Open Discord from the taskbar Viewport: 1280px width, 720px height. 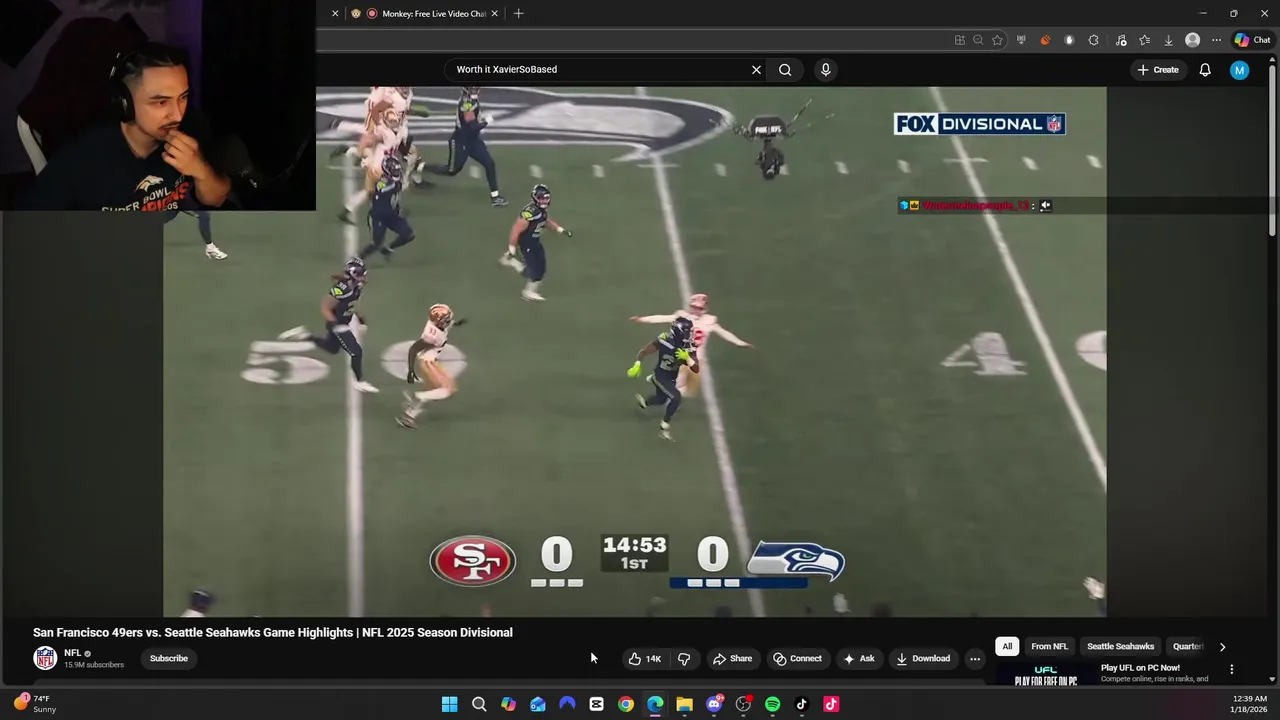pyautogui.click(x=714, y=704)
